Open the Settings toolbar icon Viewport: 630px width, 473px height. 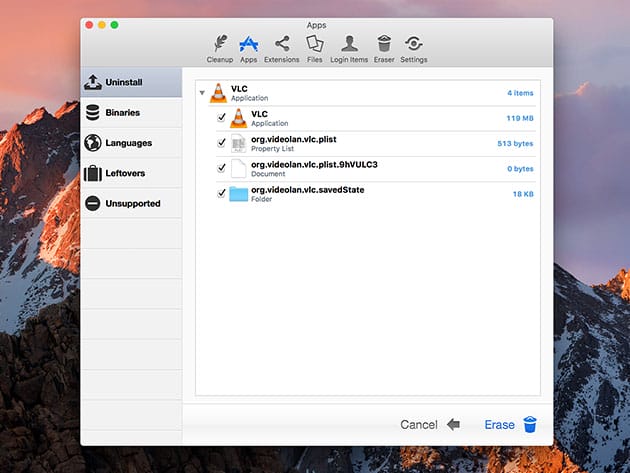pos(413,46)
